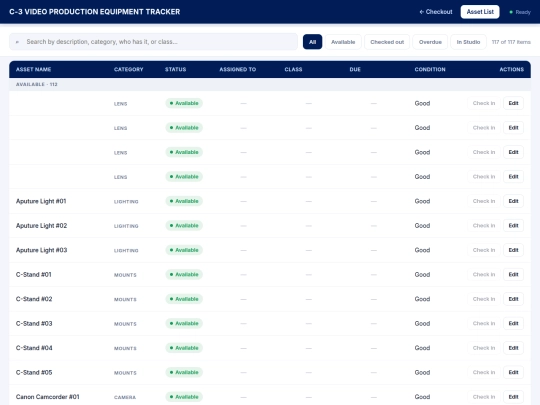
Task: Click the CONDITION column header
Action: click(430, 69)
